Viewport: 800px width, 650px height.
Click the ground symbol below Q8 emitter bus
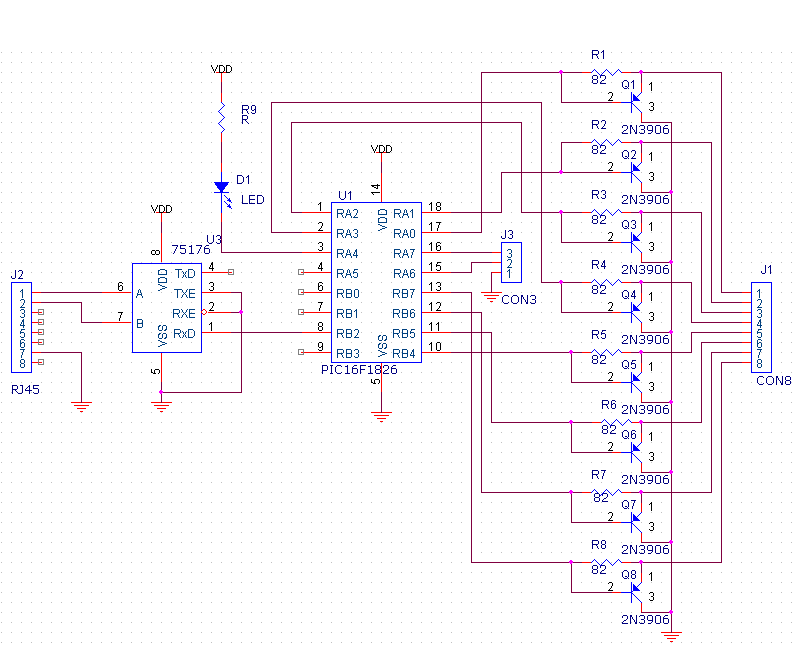[671, 637]
